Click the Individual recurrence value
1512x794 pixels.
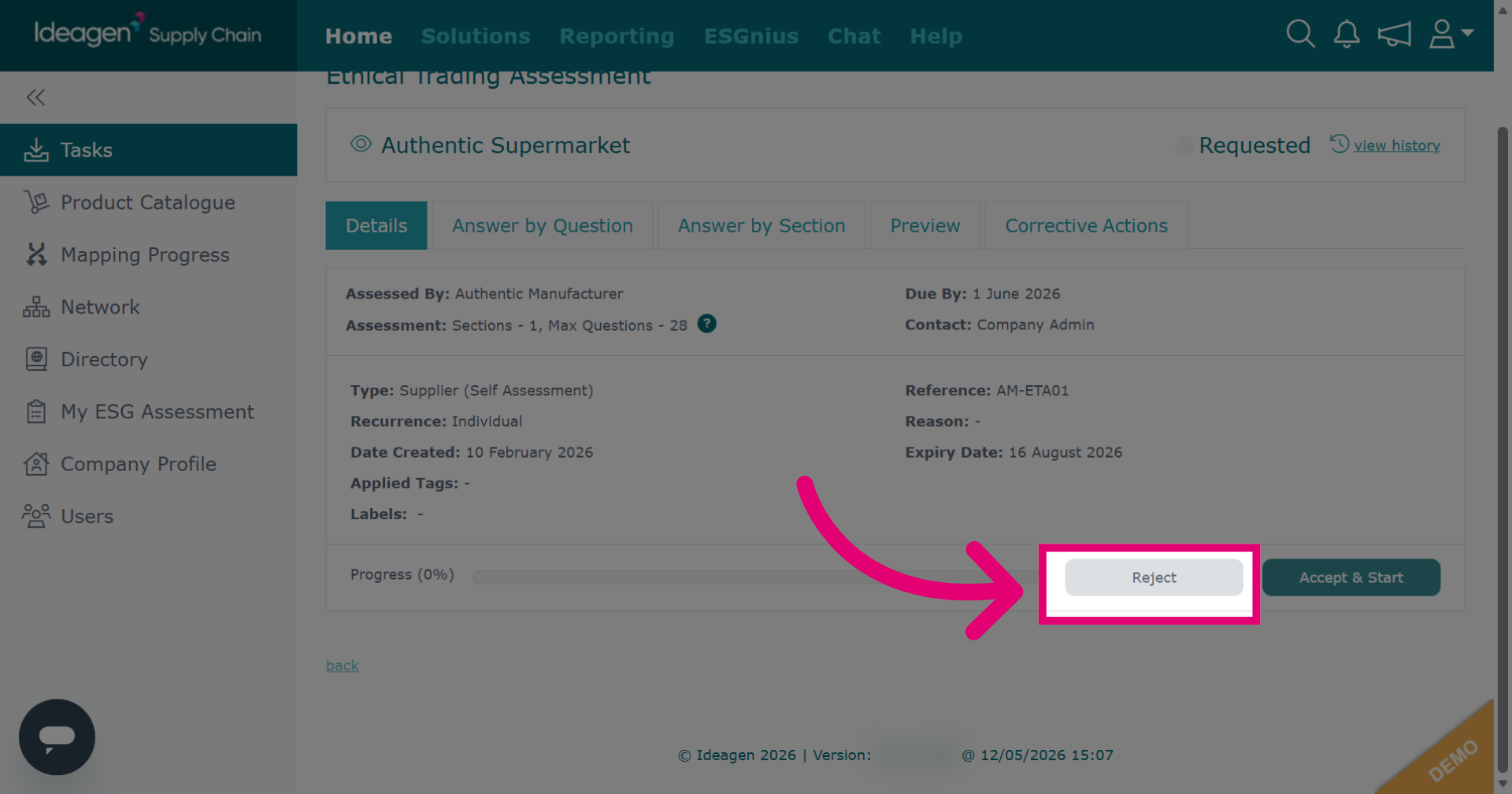[x=487, y=421]
